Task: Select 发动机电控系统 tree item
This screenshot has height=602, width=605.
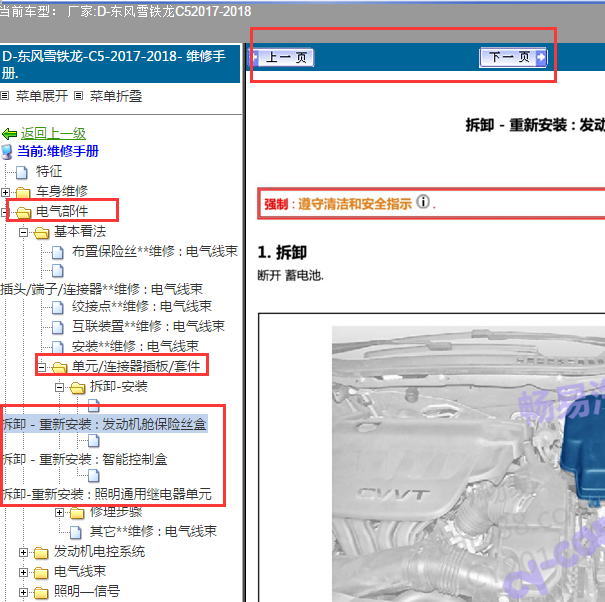Action: tap(100, 551)
